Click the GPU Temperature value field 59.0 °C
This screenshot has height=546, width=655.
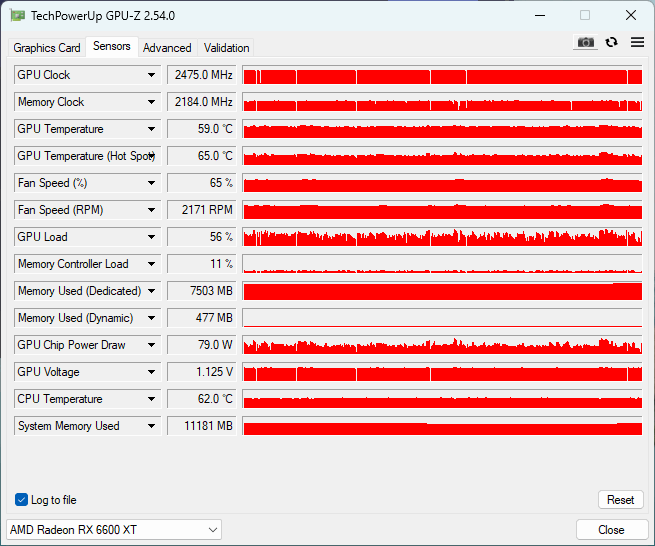tap(202, 129)
